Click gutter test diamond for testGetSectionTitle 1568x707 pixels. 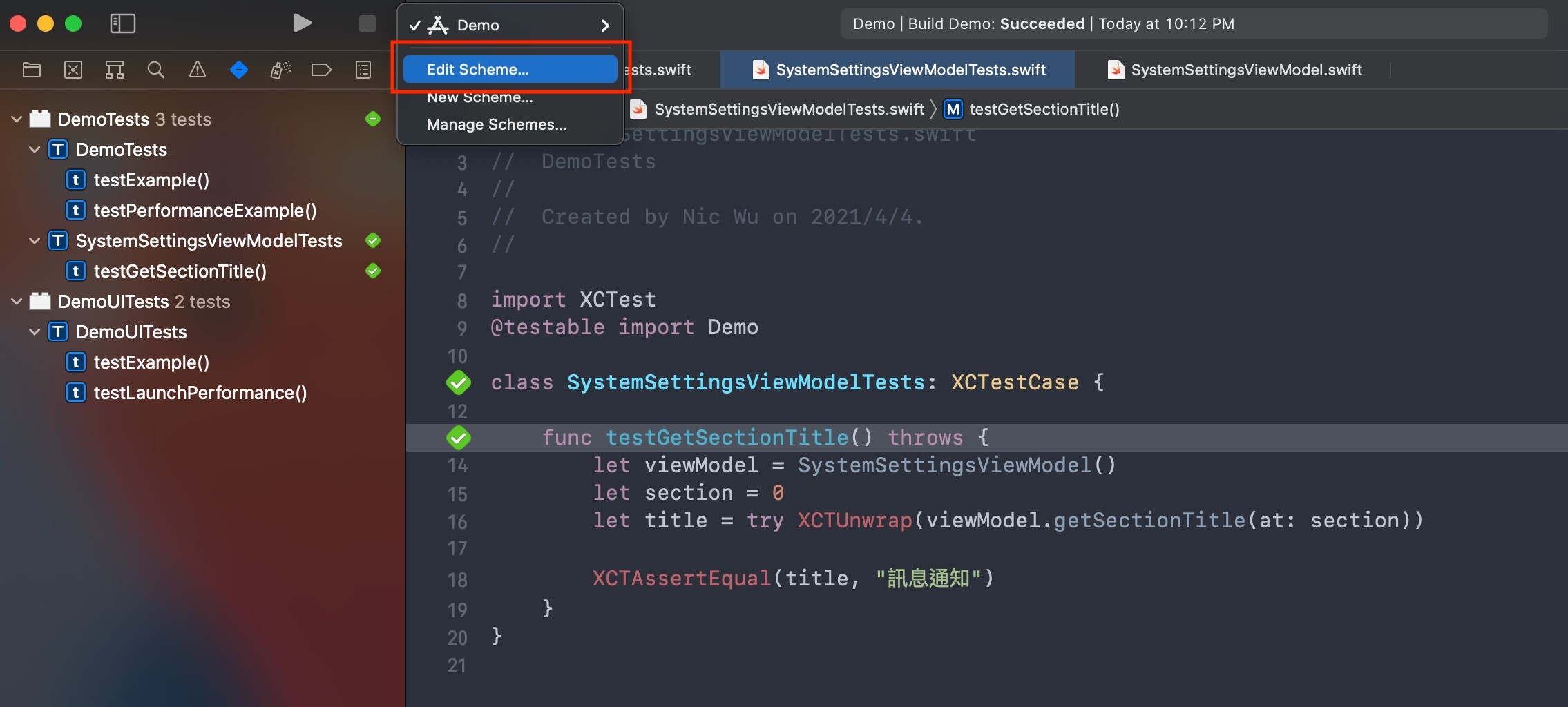click(459, 438)
